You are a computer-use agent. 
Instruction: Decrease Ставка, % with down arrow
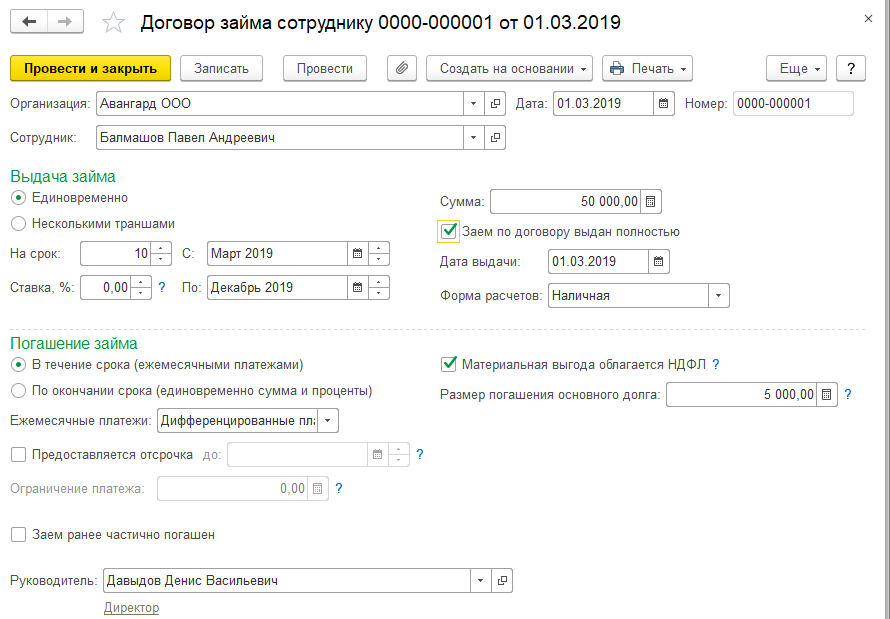coord(141,293)
